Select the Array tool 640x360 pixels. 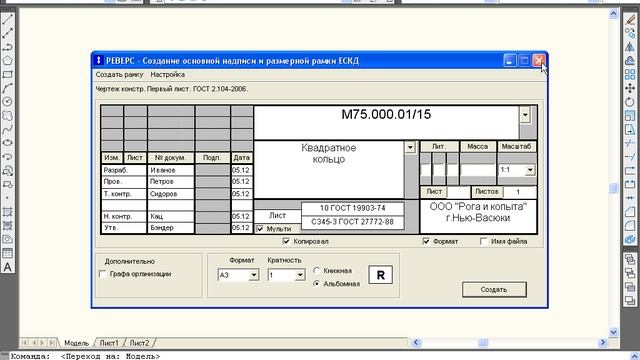point(630,74)
